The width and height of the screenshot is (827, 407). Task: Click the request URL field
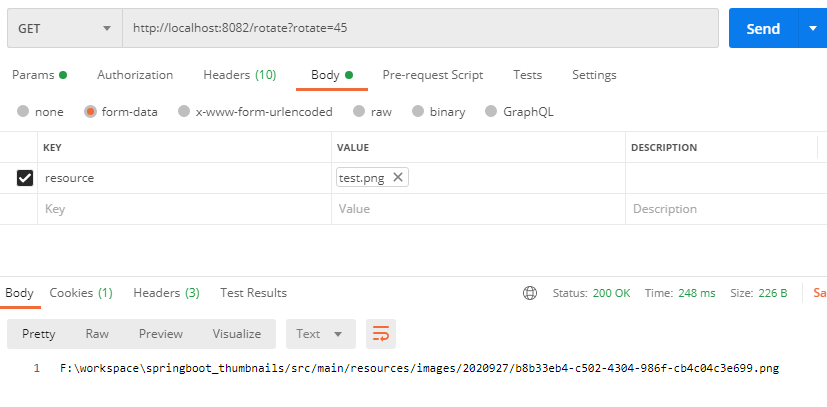[420, 28]
